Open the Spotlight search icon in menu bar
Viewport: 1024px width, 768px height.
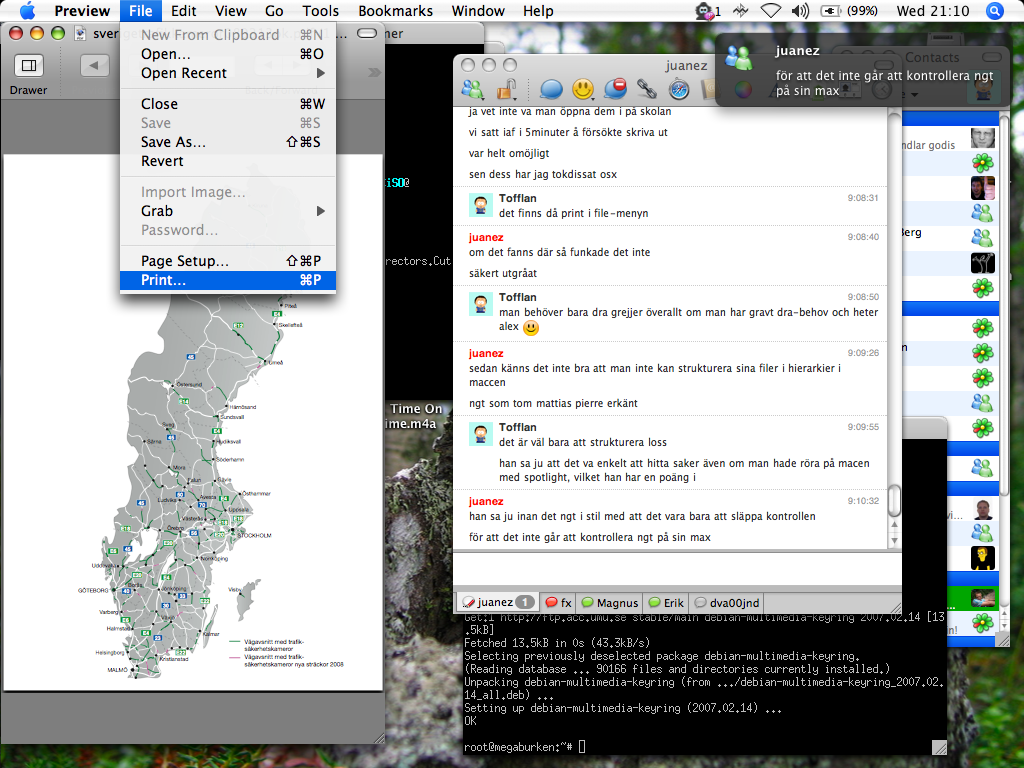coord(994,10)
